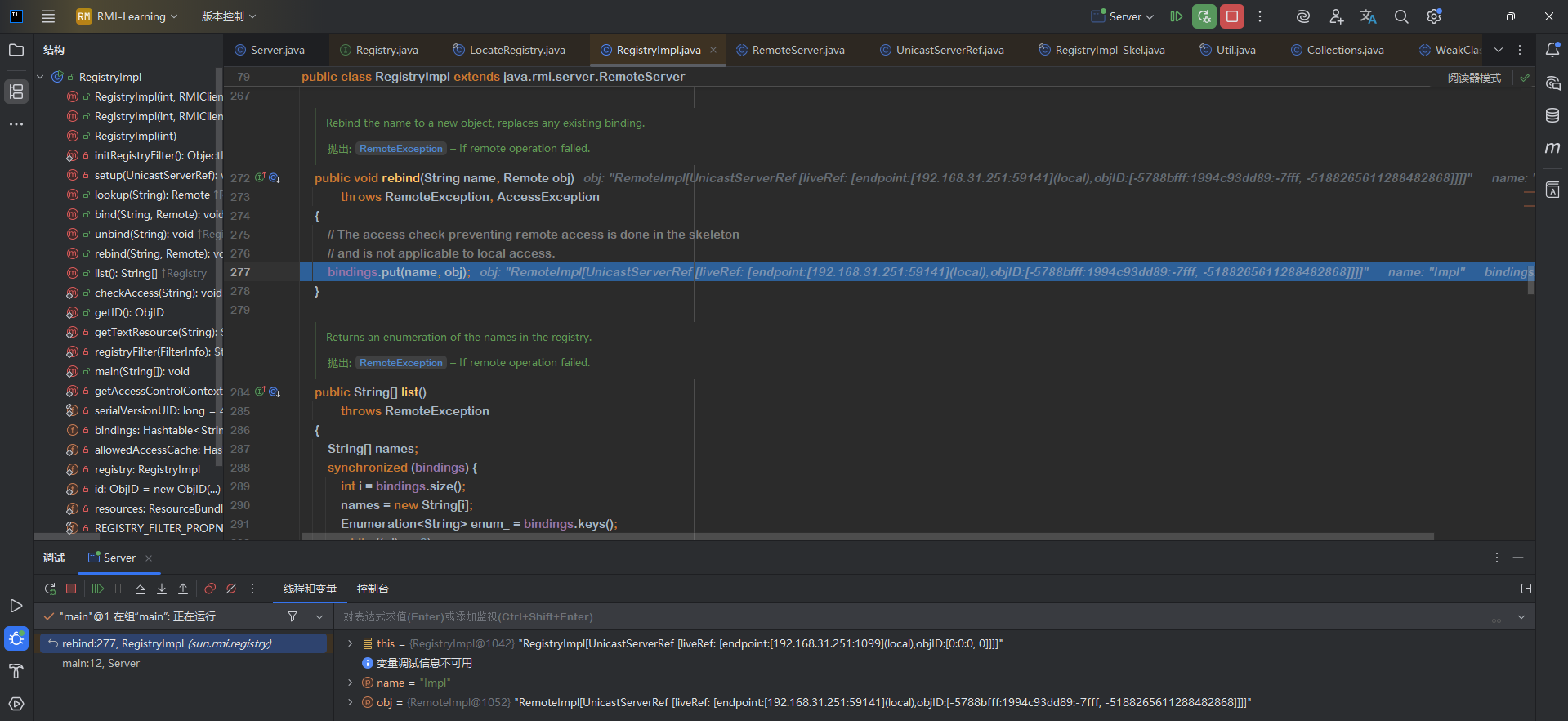This screenshot has width=1568, height=721.
Task: Click the Translate icon in title bar
Action: tap(1368, 16)
